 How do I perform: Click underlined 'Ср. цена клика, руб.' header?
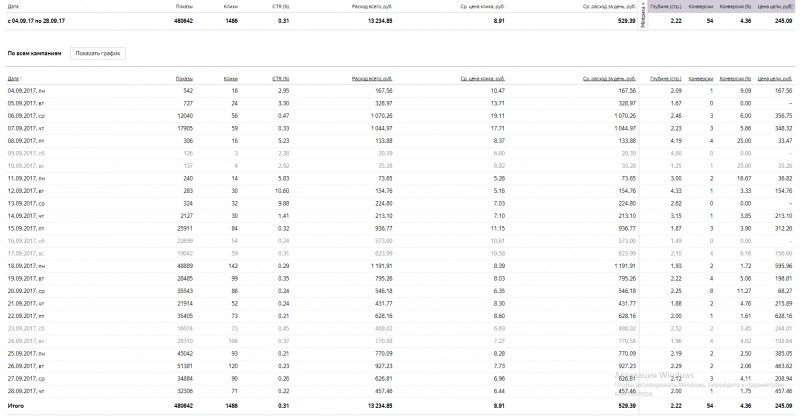click(482, 78)
